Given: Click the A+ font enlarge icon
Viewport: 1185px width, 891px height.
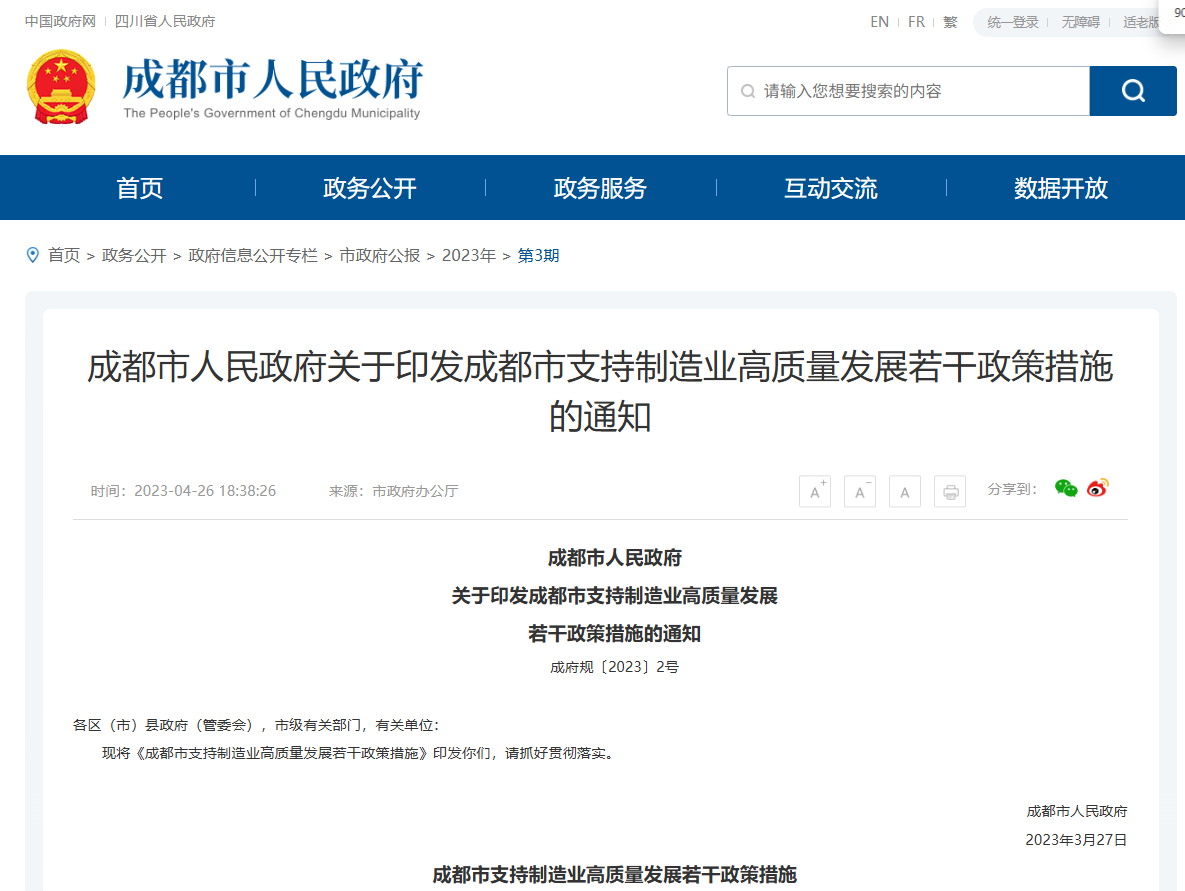Looking at the screenshot, I should coord(814,490).
